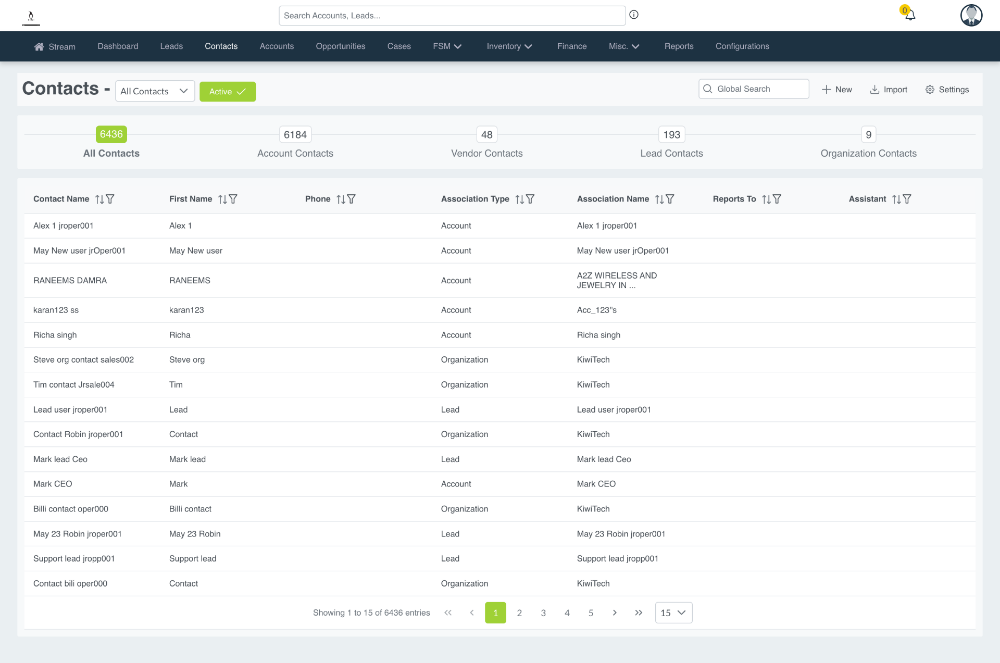Click the info icon beside search bar
The height and width of the screenshot is (663, 1000).
(x=634, y=15)
